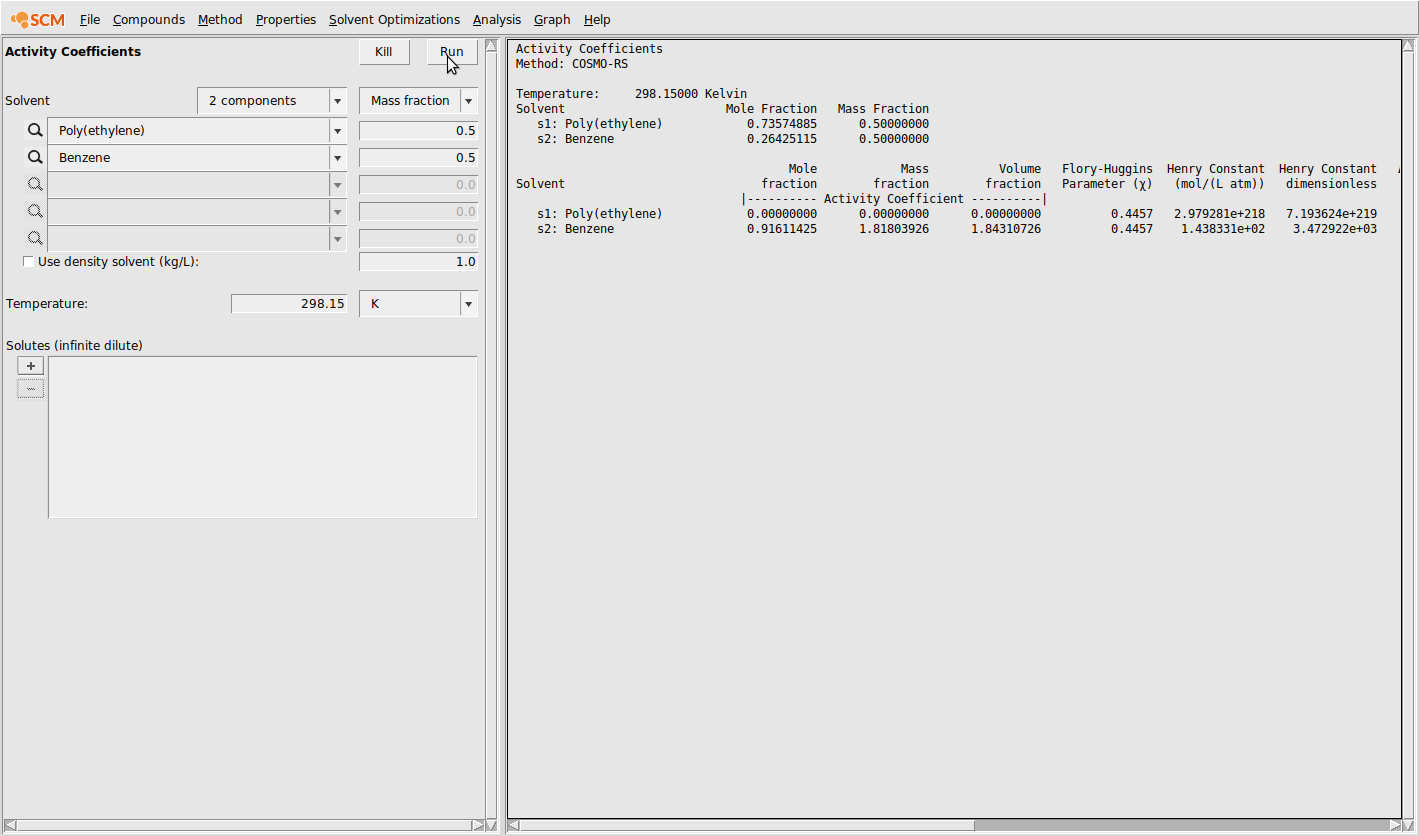This screenshot has width=1419, height=836.
Task: Click the Poly(ethylene) fraction field 0.5
Action: [418, 131]
